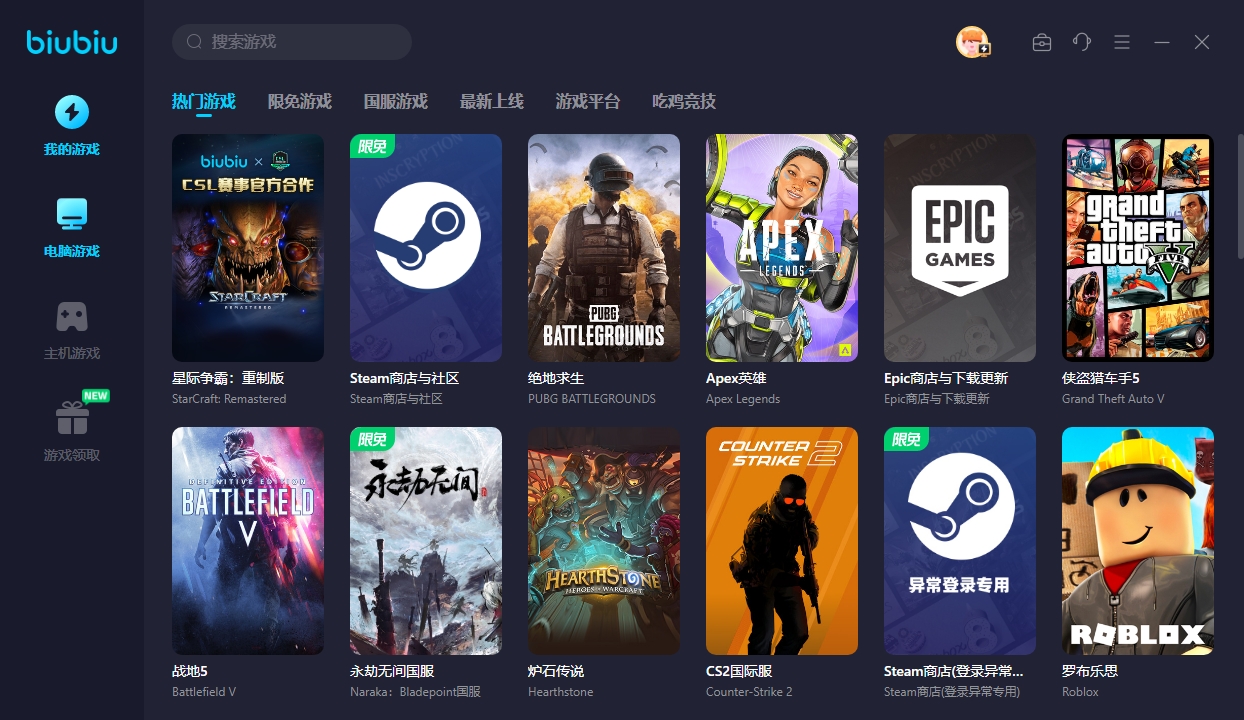Open console games gamepad icon
The height and width of the screenshot is (720, 1244).
[x=72, y=316]
